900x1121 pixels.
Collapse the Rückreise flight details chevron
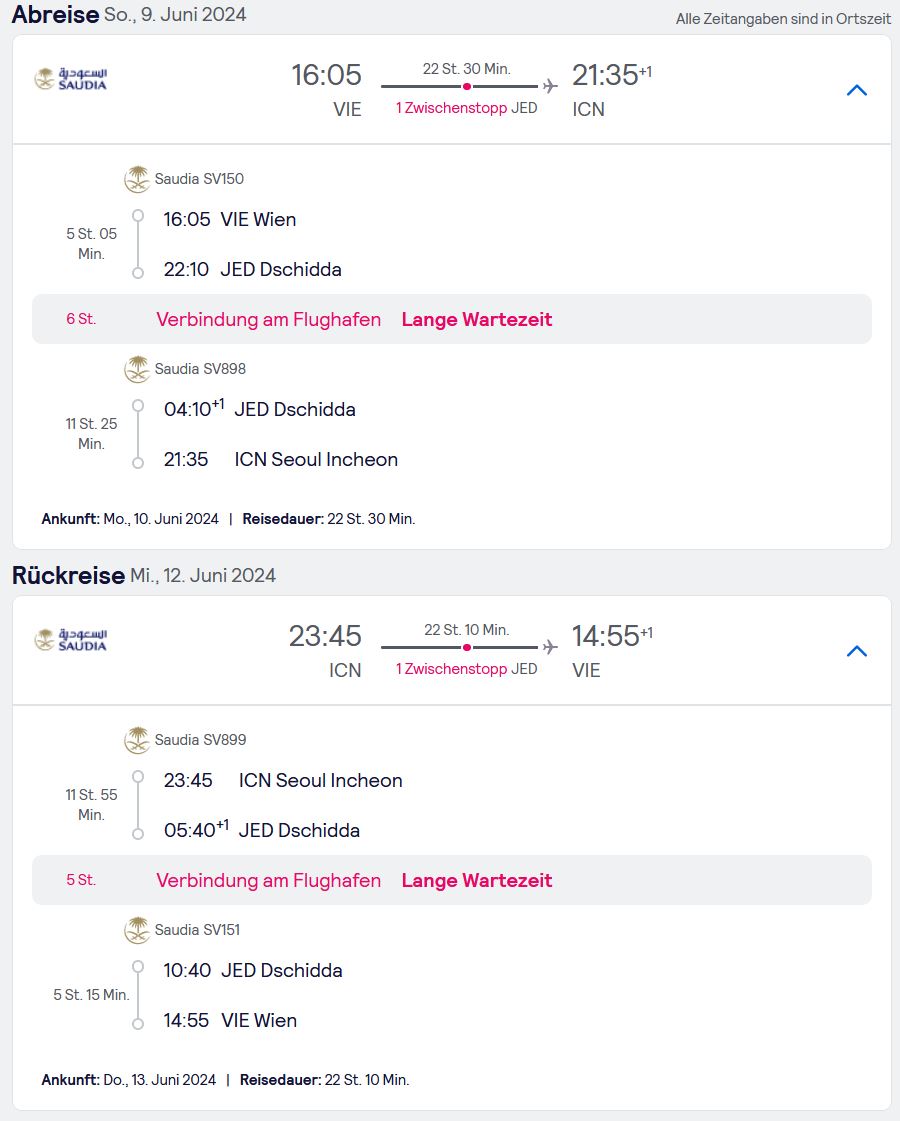[856, 651]
